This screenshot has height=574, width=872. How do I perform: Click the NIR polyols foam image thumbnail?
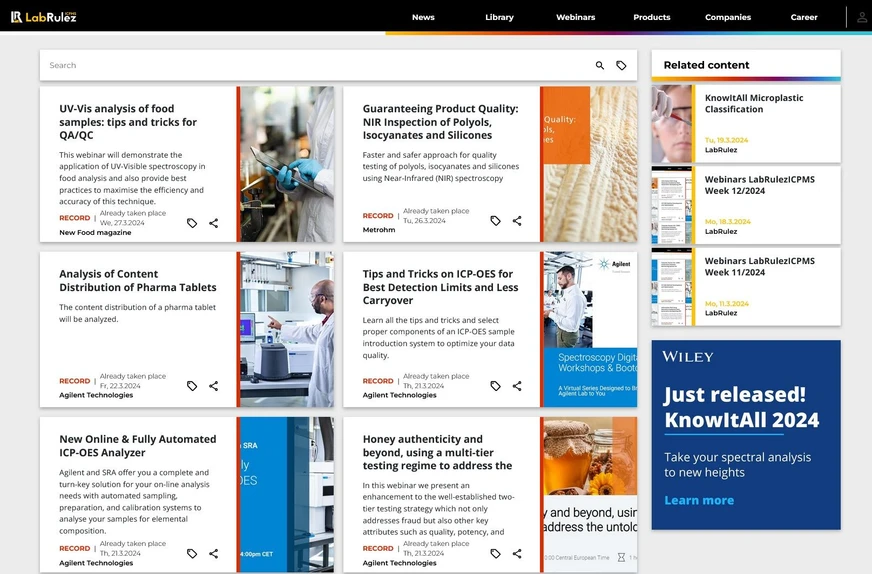point(590,164)
